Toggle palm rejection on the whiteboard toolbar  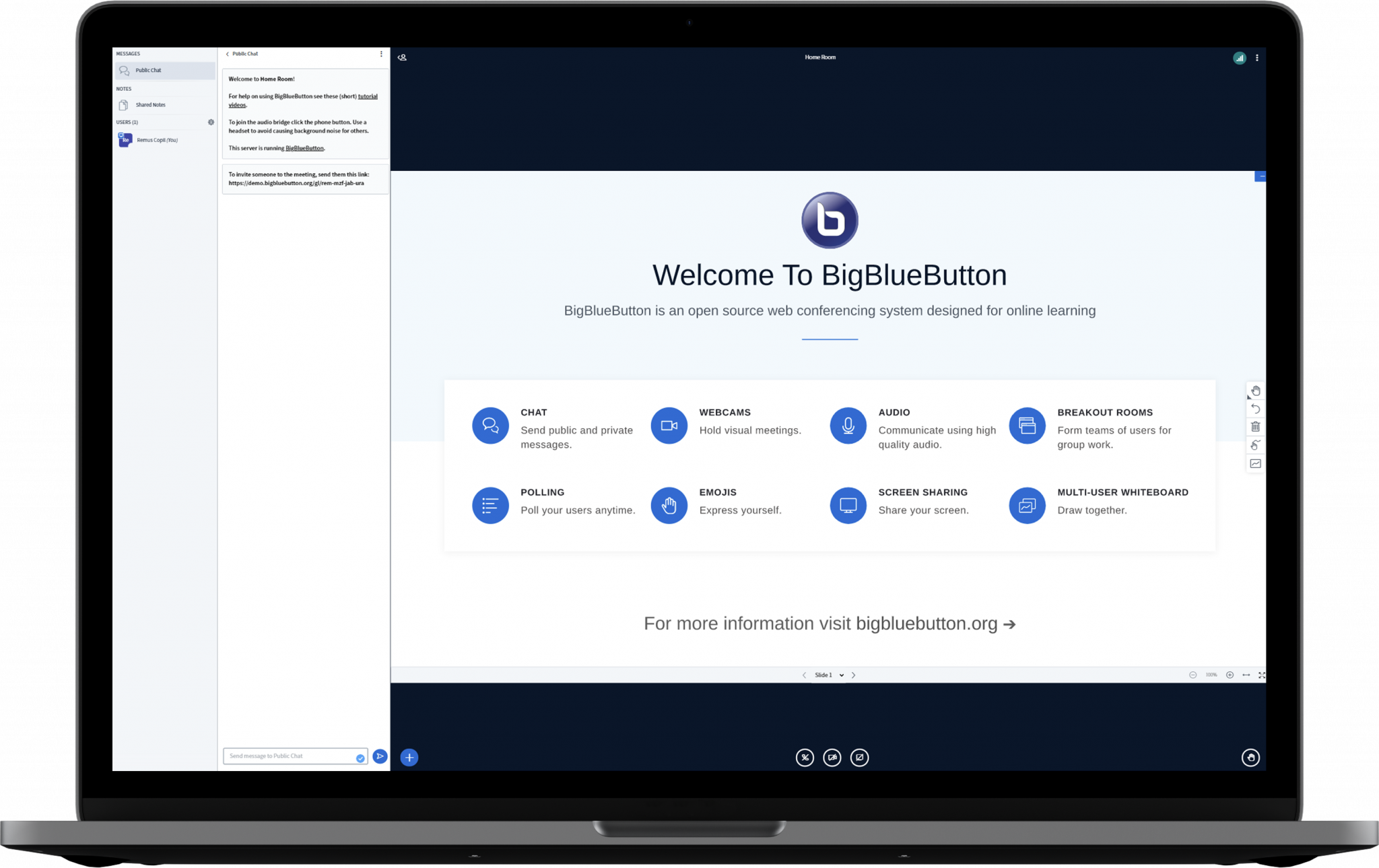tap(1255, 444)
